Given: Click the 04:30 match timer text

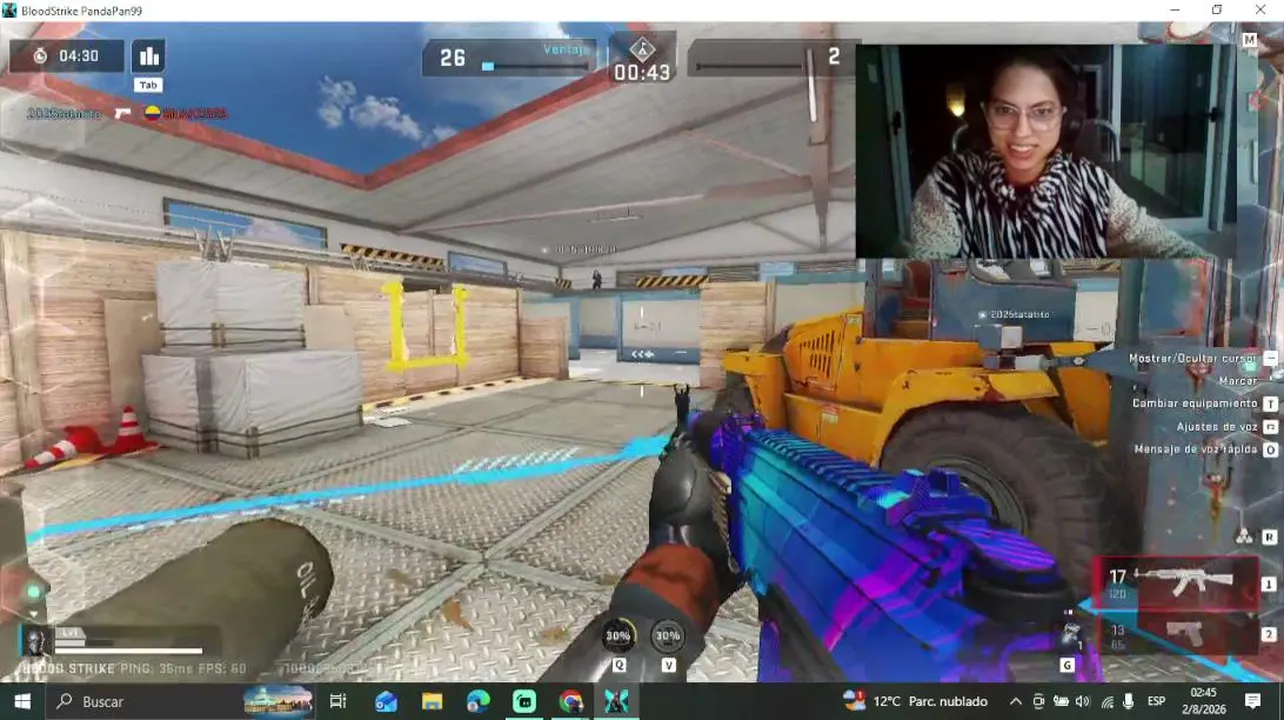Looking at the screenshot, I should coord(79,56).
